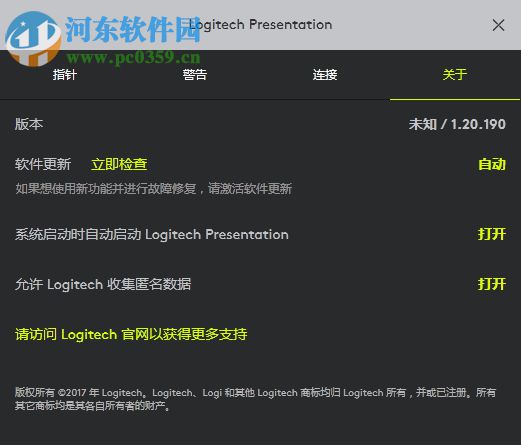Open the 警告 tab
Viewport: 521px width, 445px height.
click(x=195, y=75)
